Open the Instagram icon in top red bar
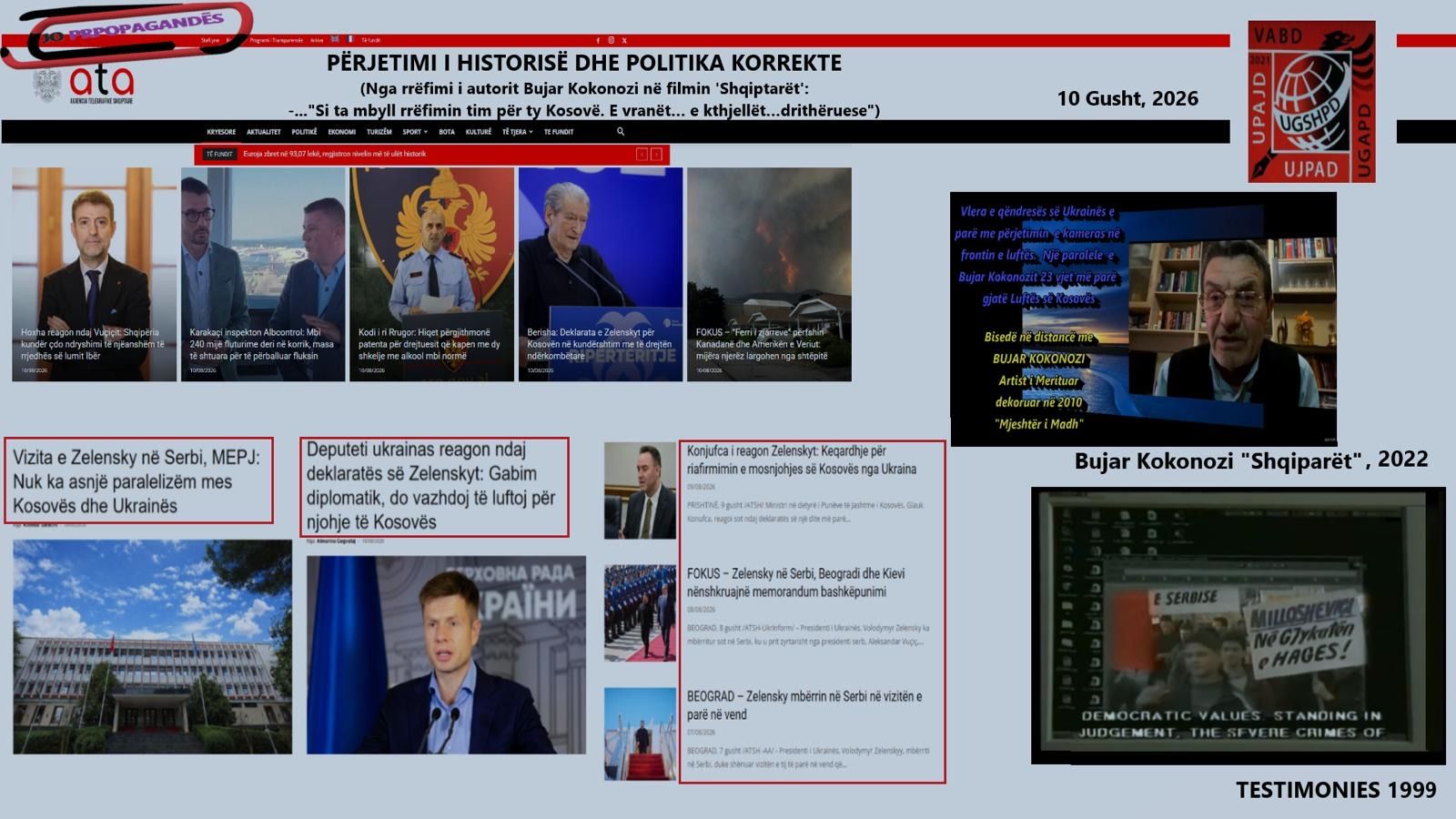 (611, 40)
